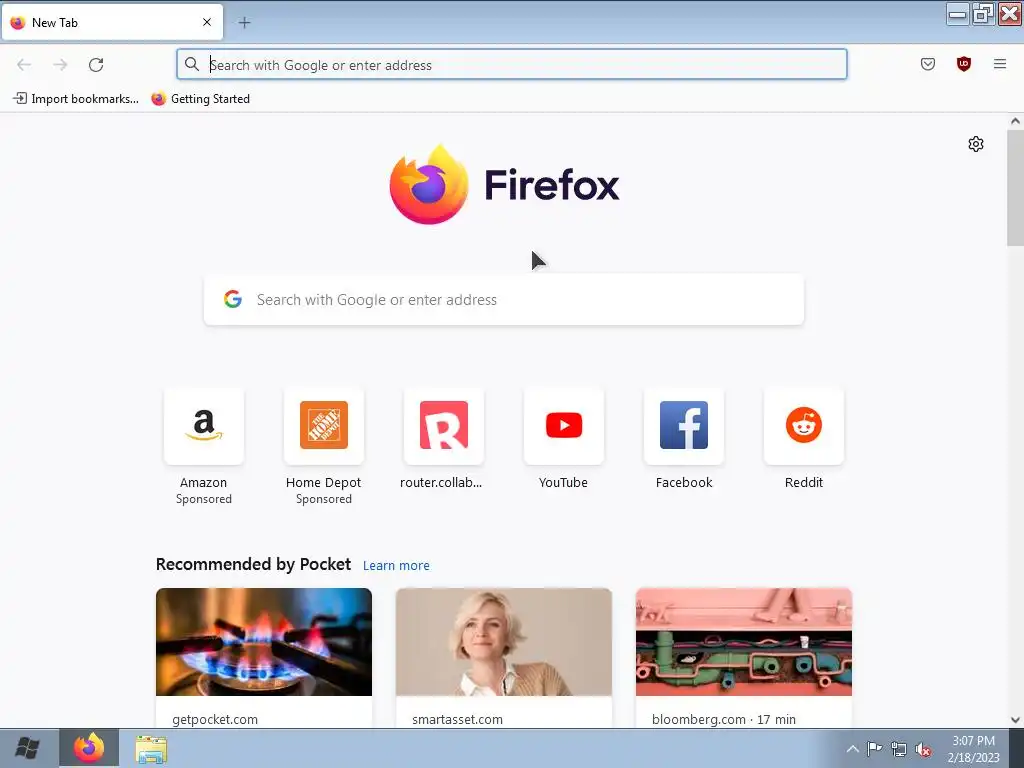Click the network tray icon
This screenshot has height=768, width=1024.
coord(899,749)
